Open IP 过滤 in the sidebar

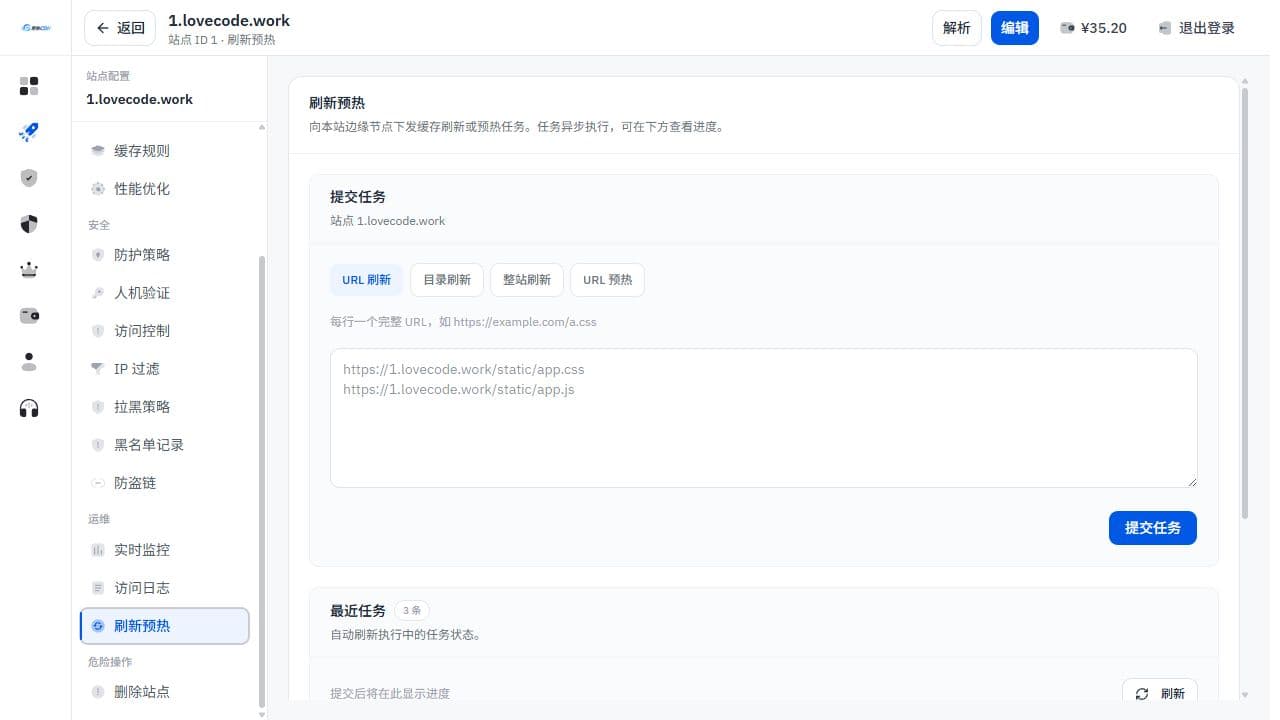click(x=165, y=369)
